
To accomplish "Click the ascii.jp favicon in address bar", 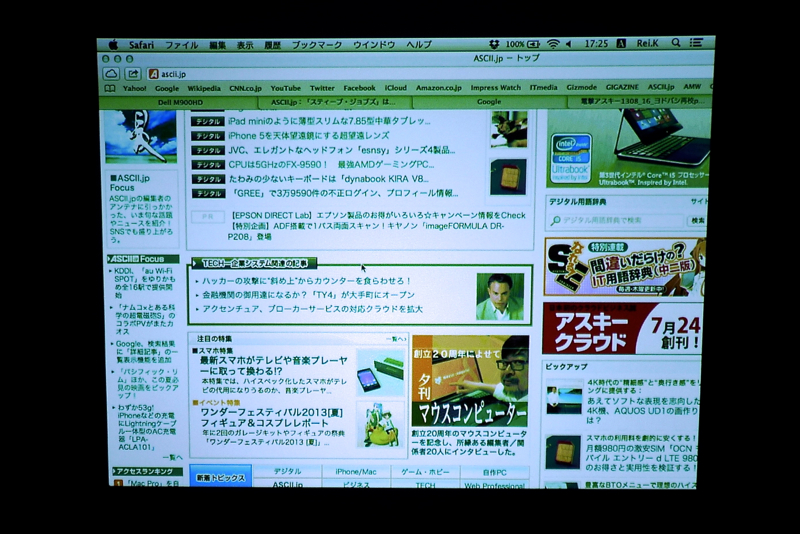I will tap(153, 74).
